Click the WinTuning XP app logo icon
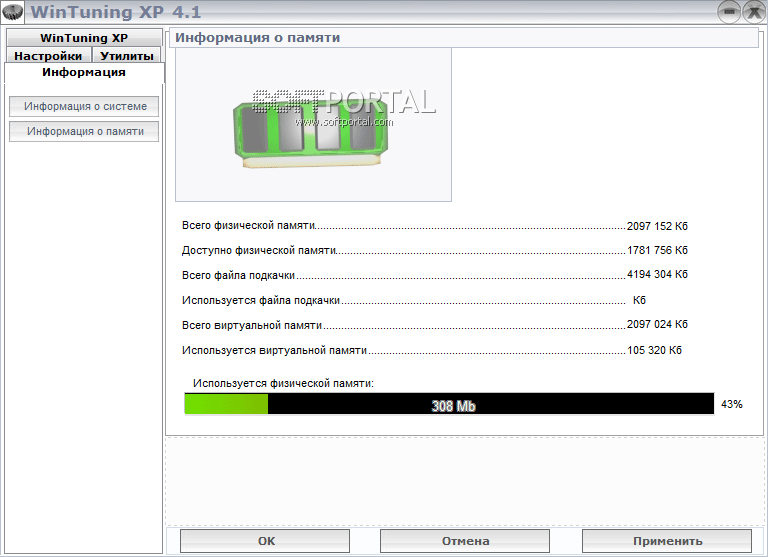The image size is (768, 557). point(12,12)
